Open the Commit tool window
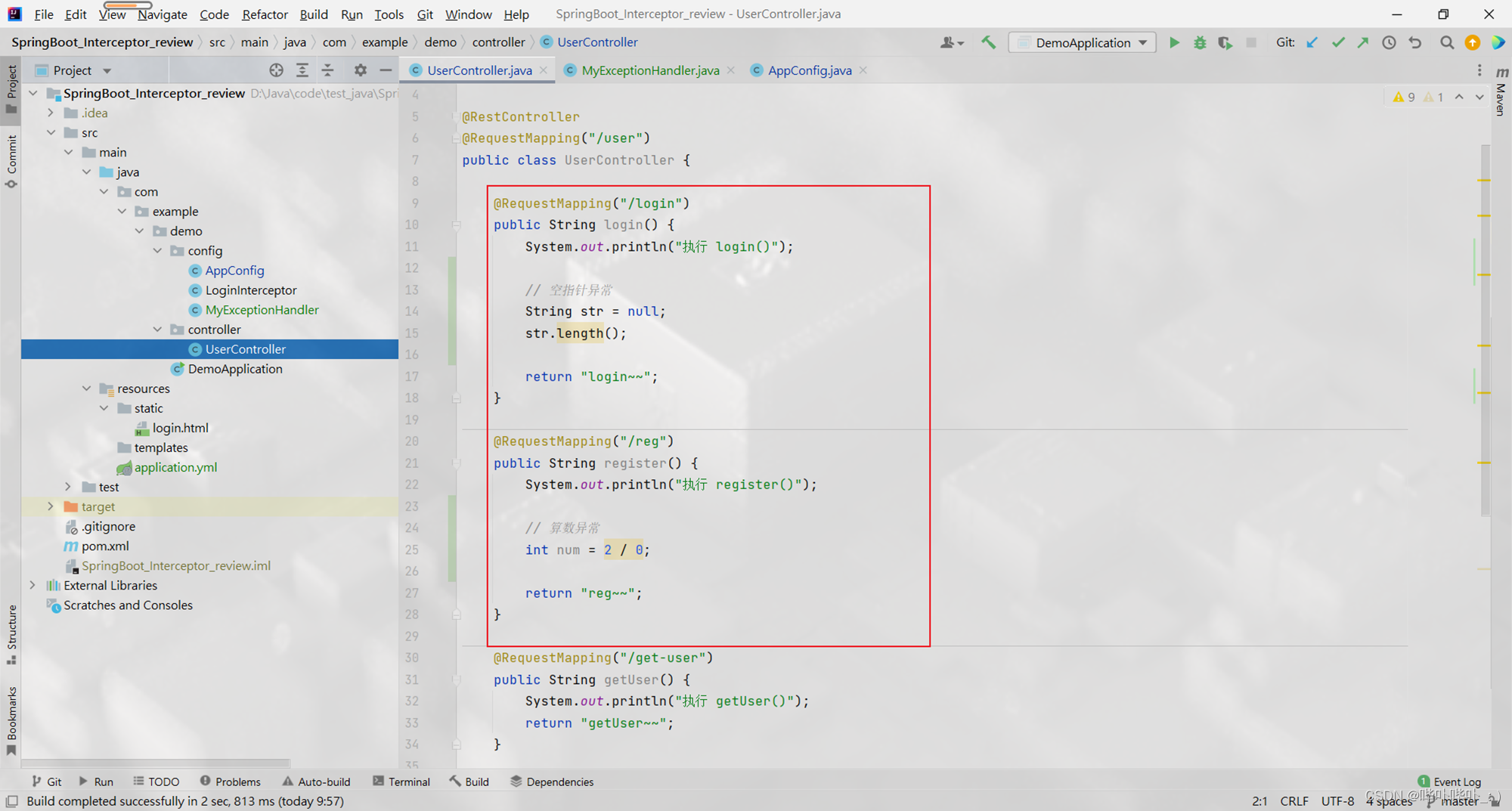Screen dimensions: 1512x811 click(11, 161)
